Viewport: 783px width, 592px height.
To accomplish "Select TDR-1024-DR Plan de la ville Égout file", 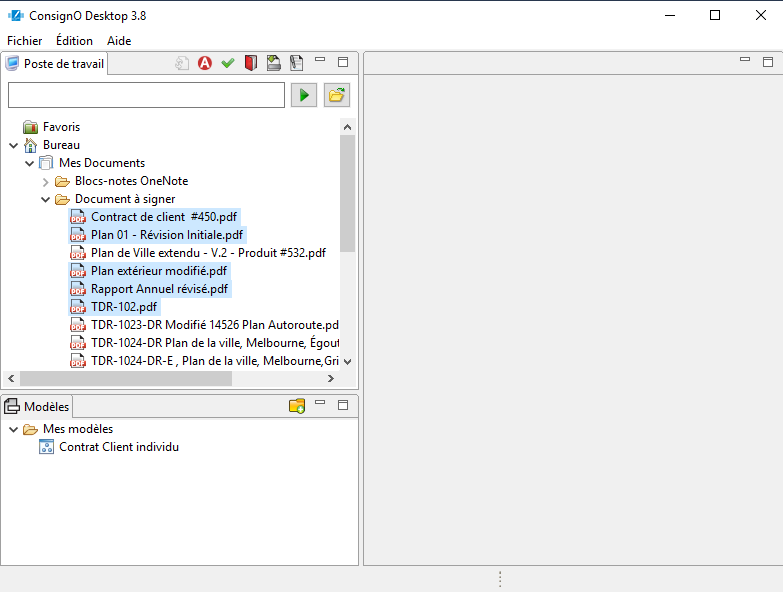I will click(x=215, y=342).
